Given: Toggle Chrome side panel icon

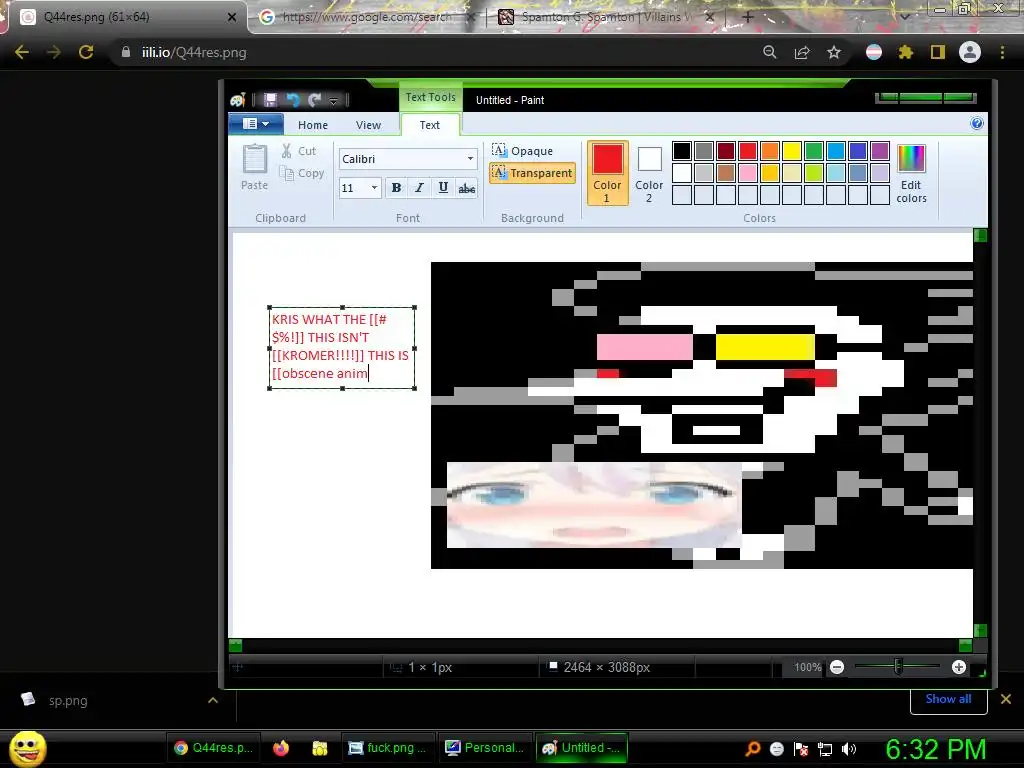Looking at the screenshot, I should pyautogui.click(x=938, y=52).
